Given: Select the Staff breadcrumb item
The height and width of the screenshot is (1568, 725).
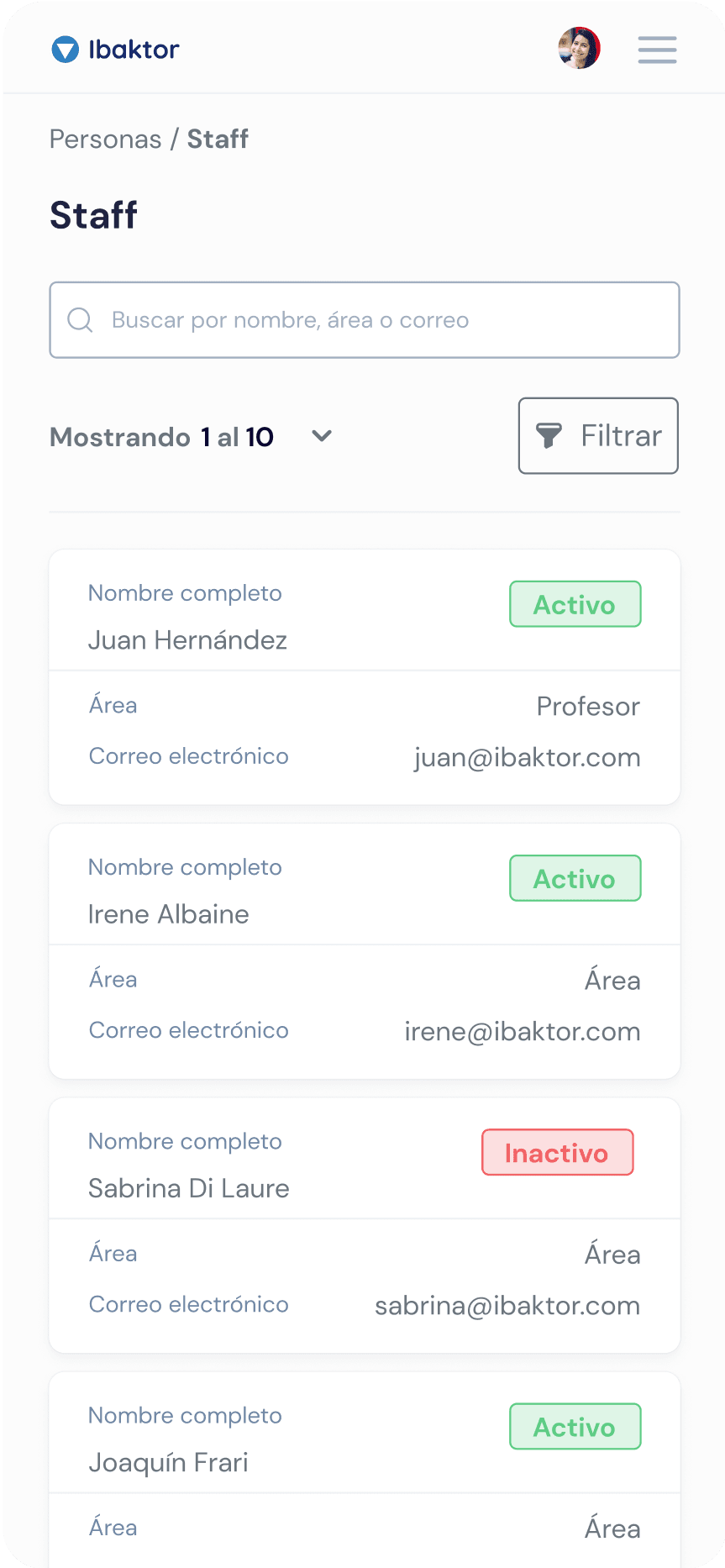Looking at the screenshot, I should (218, 139).
